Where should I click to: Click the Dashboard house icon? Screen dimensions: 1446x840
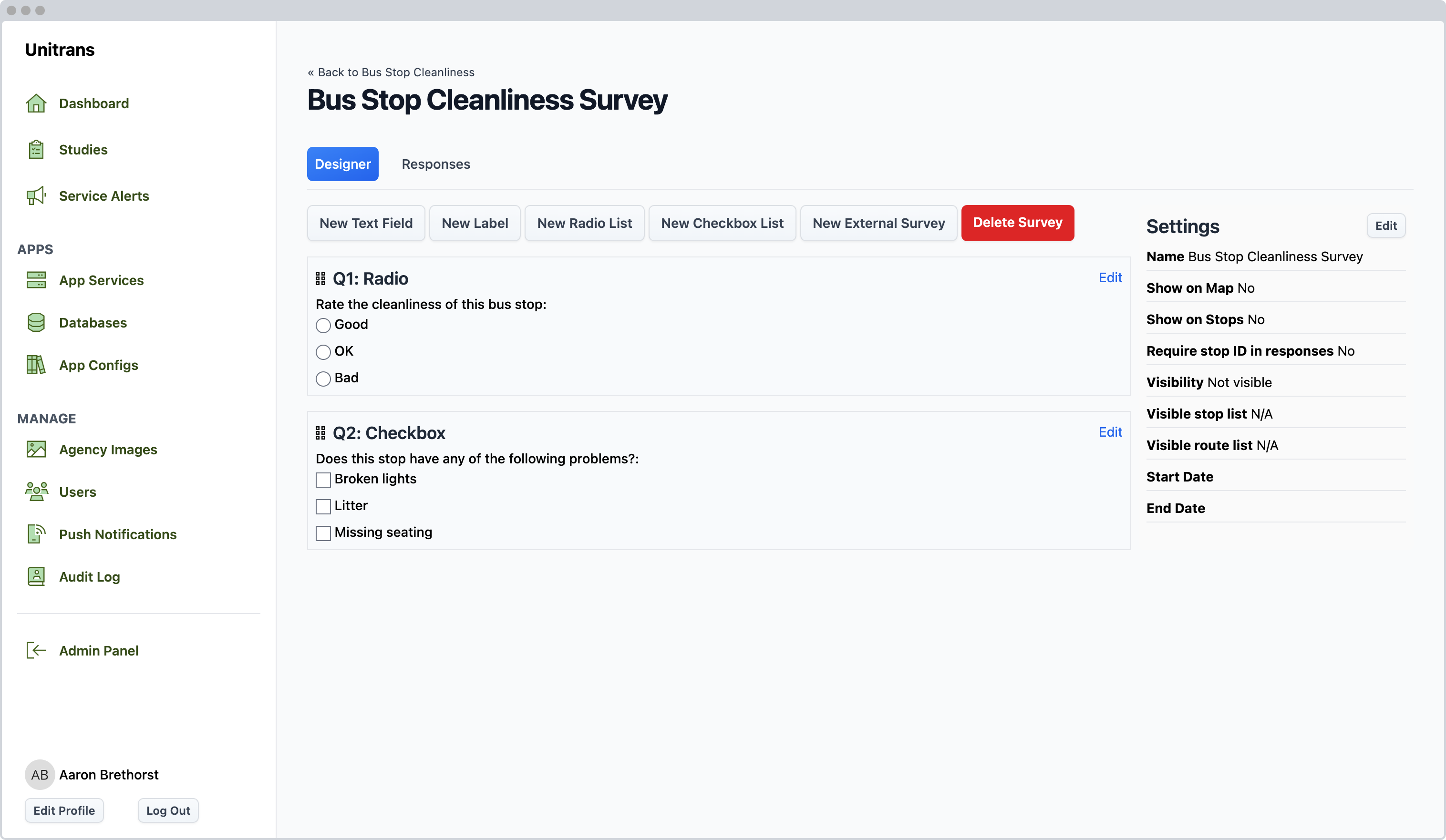pos(36,103)
